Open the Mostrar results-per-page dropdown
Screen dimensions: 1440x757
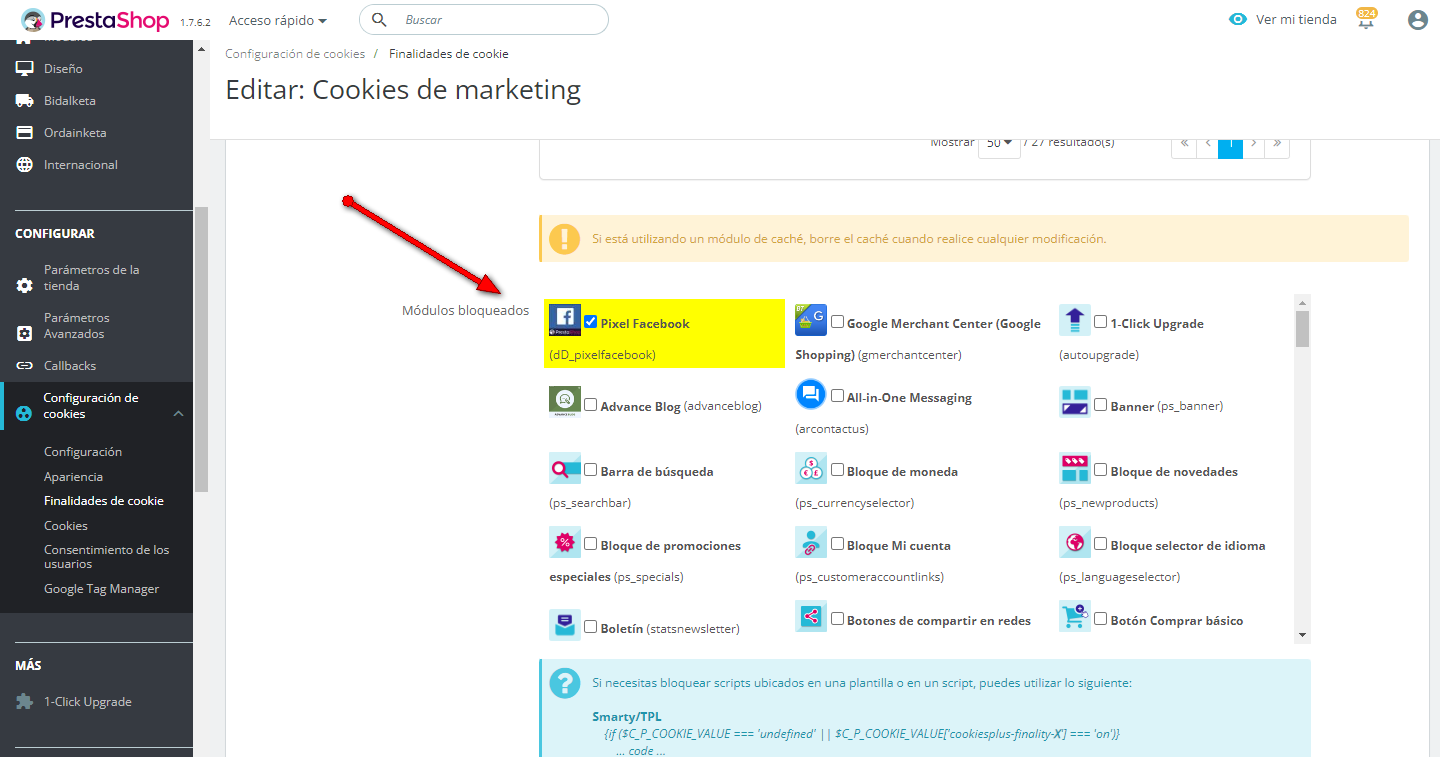point(999,143)
